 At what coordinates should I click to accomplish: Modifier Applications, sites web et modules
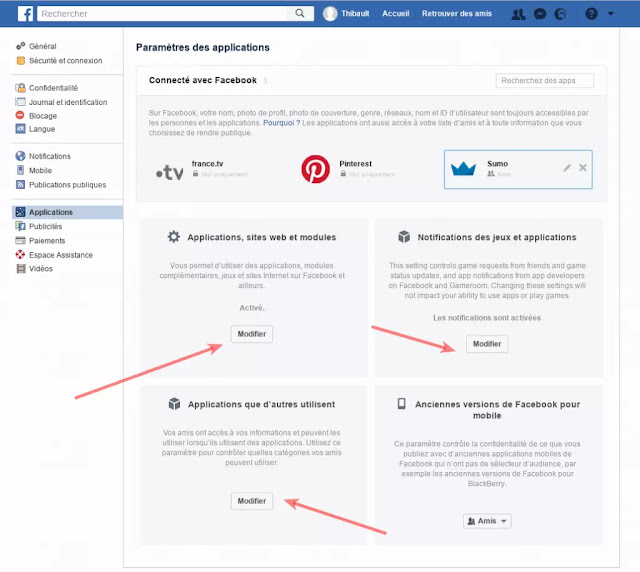(251, 334)
